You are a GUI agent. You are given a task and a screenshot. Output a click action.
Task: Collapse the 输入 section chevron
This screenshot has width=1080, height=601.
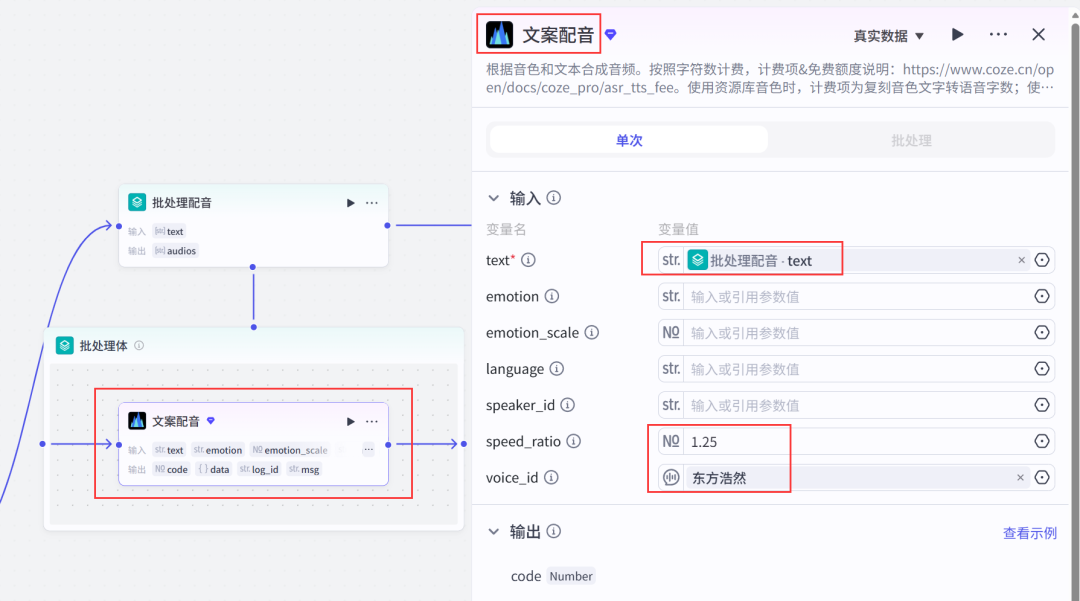[x=493, y=197]
